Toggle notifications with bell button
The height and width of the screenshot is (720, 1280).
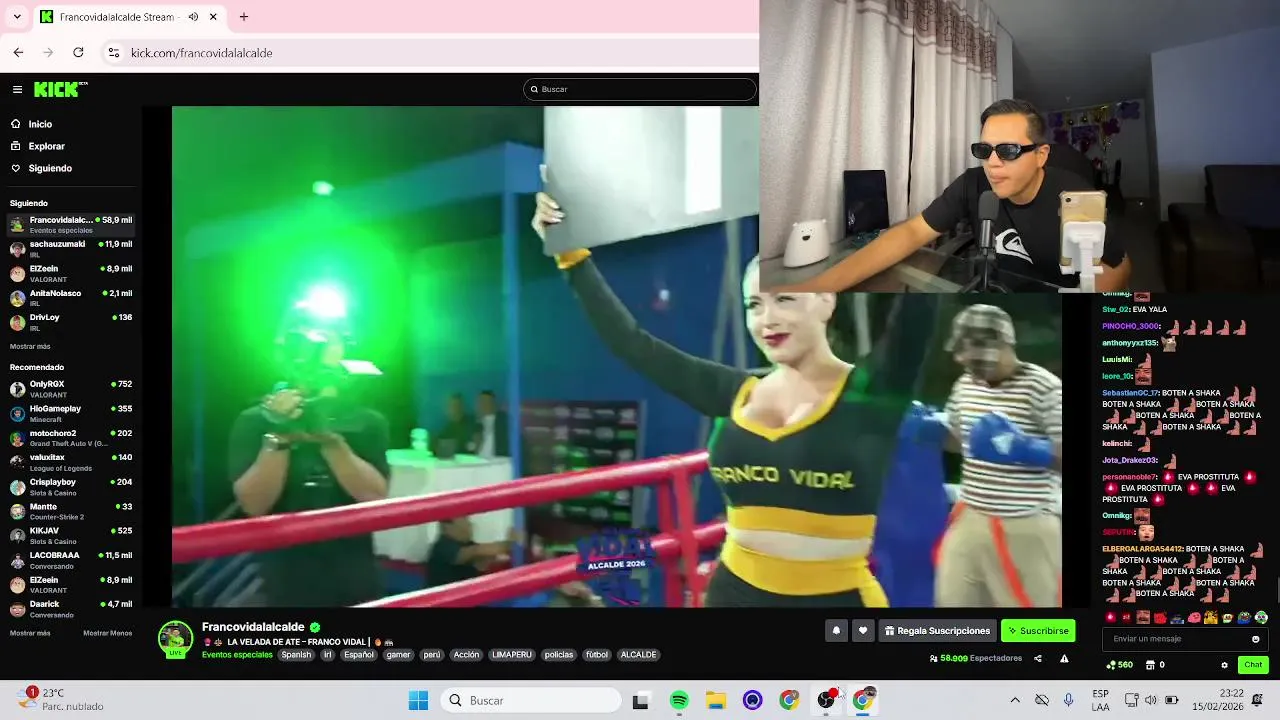tap(836, 631)
